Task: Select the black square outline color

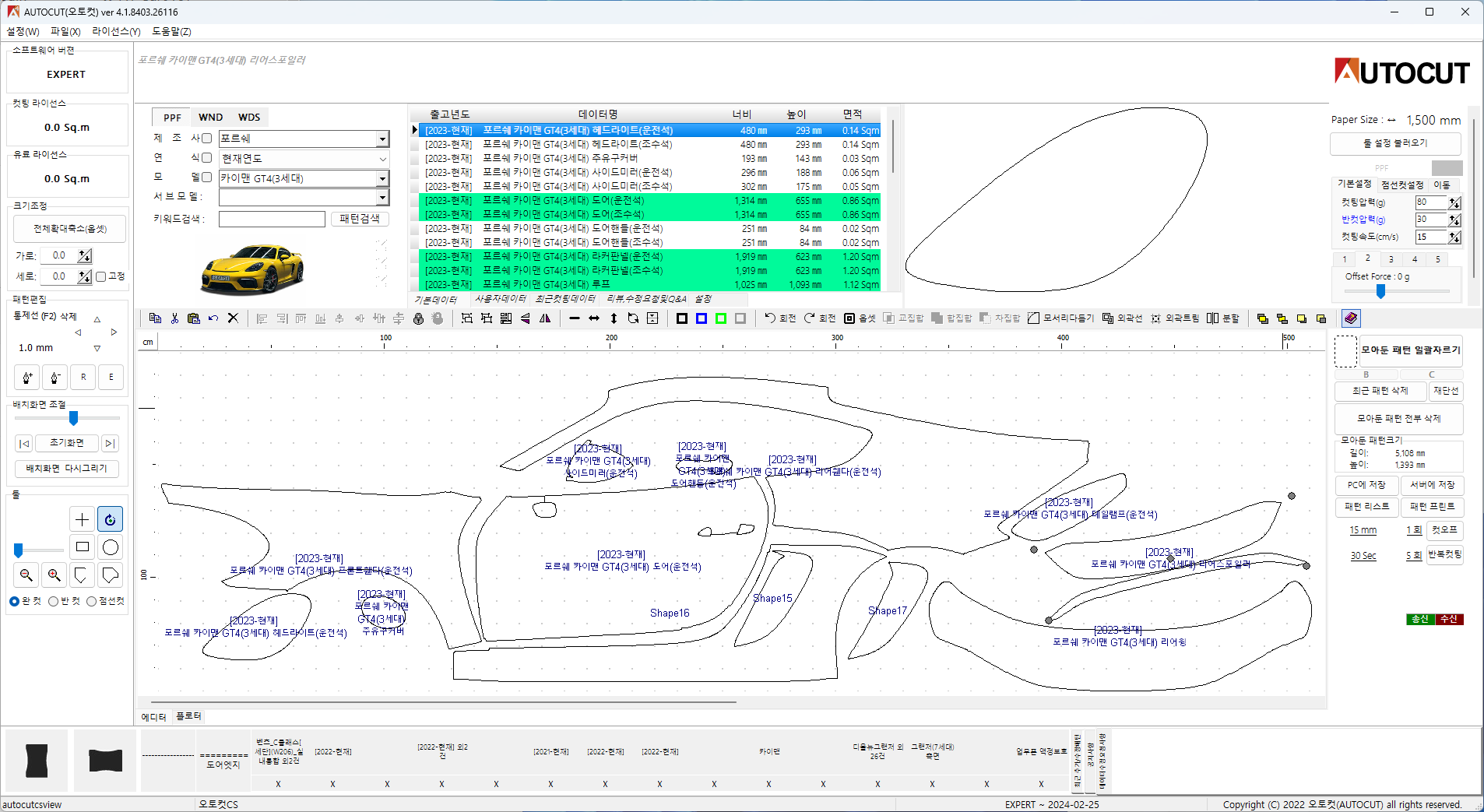Action: 682,318
